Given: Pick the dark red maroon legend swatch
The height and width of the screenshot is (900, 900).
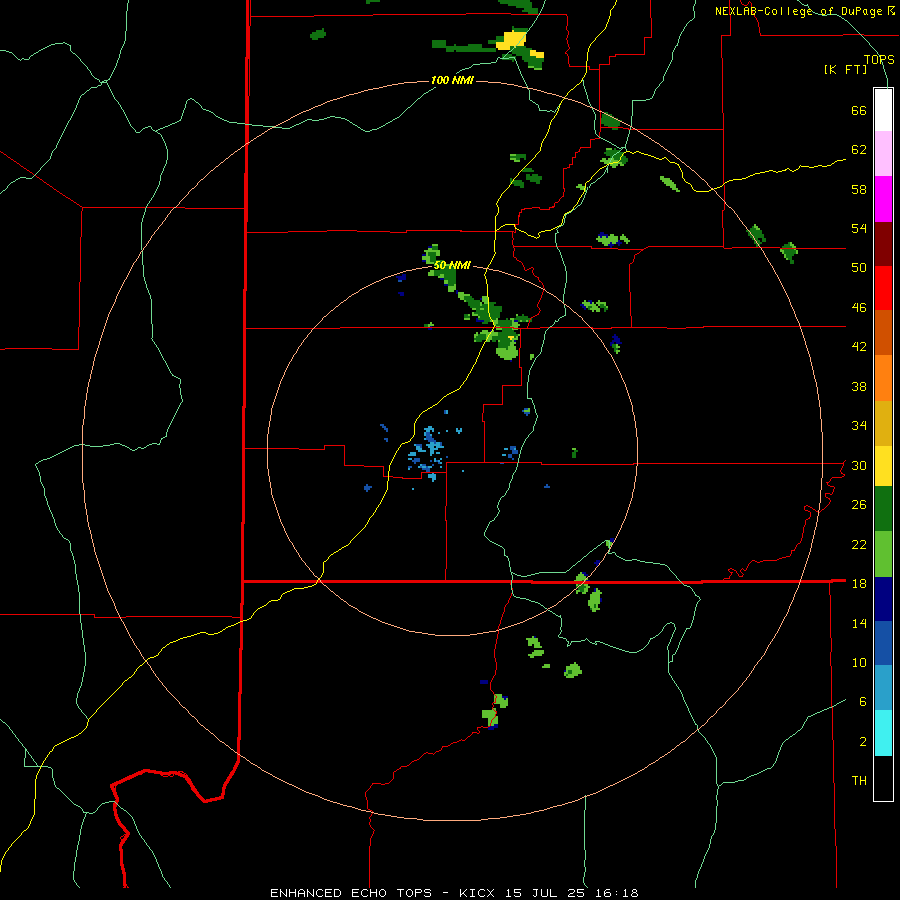Looking at the screenshot, I should click(883, 243).
